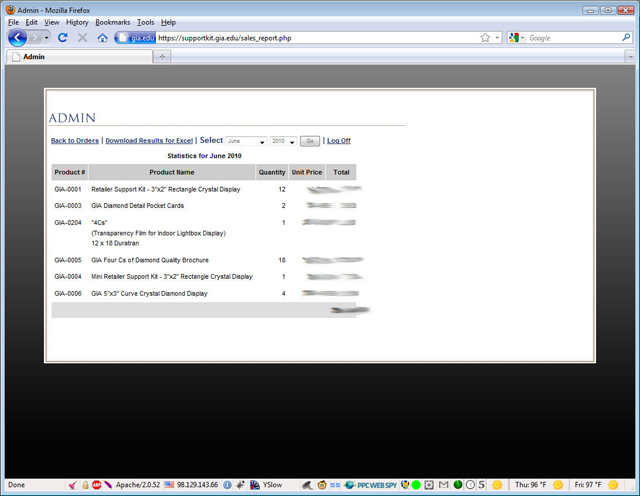Click the padlock security icon in status bar
Image resolution: width=640 pixels, height=496 pixels.
click(85, 485)
